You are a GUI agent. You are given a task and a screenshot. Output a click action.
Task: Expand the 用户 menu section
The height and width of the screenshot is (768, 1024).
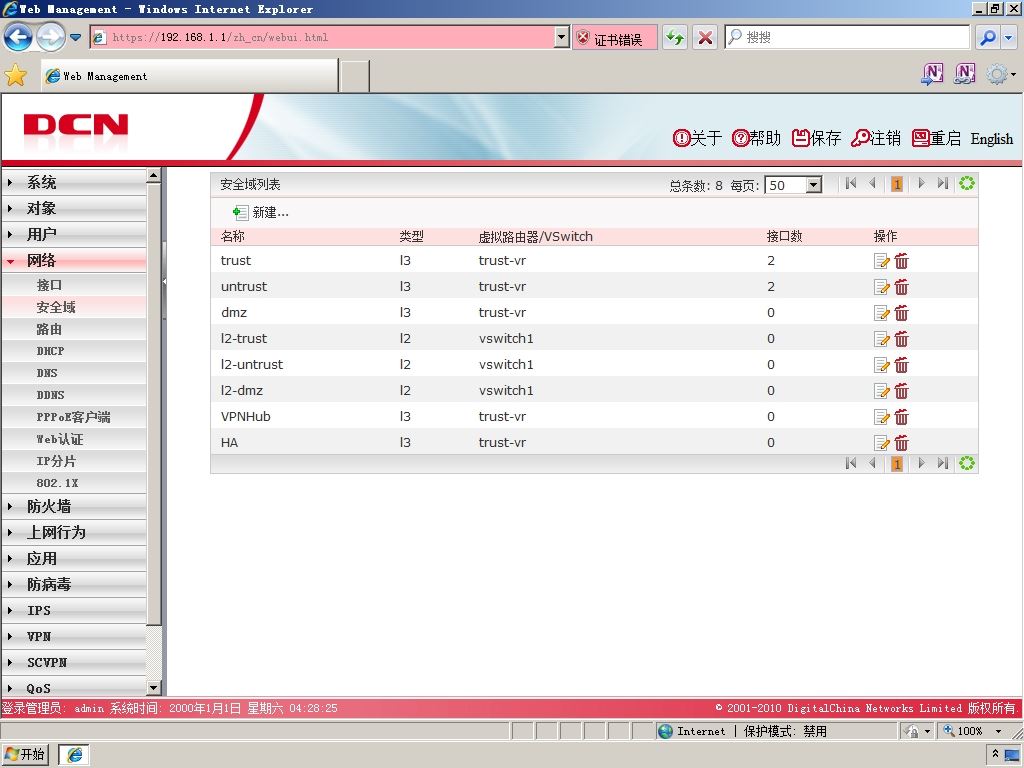74,234
